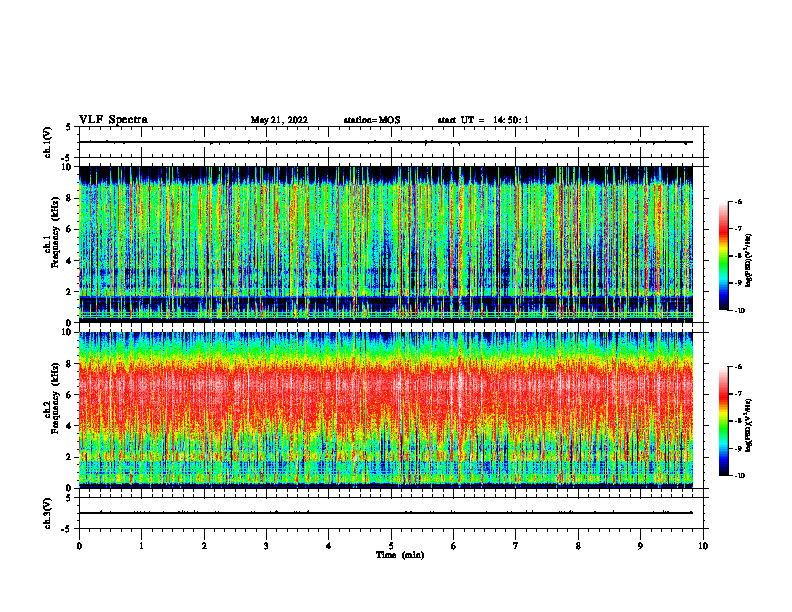Click time axis tick label "9"

coord(640,546)
